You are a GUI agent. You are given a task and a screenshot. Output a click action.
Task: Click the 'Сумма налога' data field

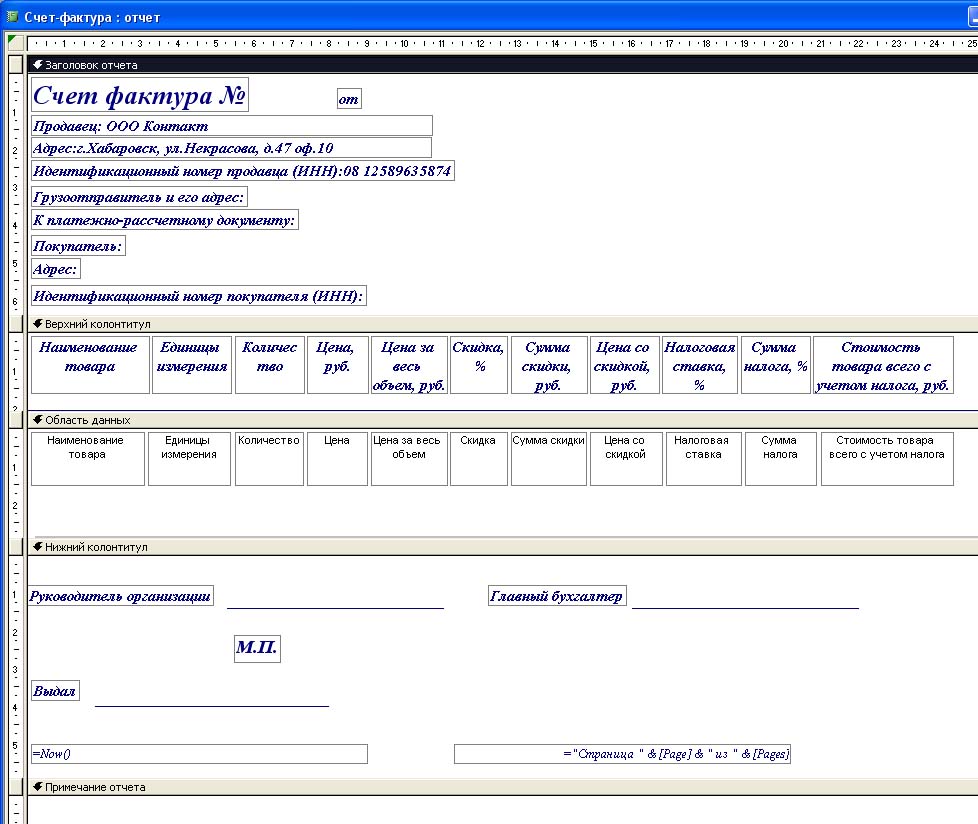781,458
